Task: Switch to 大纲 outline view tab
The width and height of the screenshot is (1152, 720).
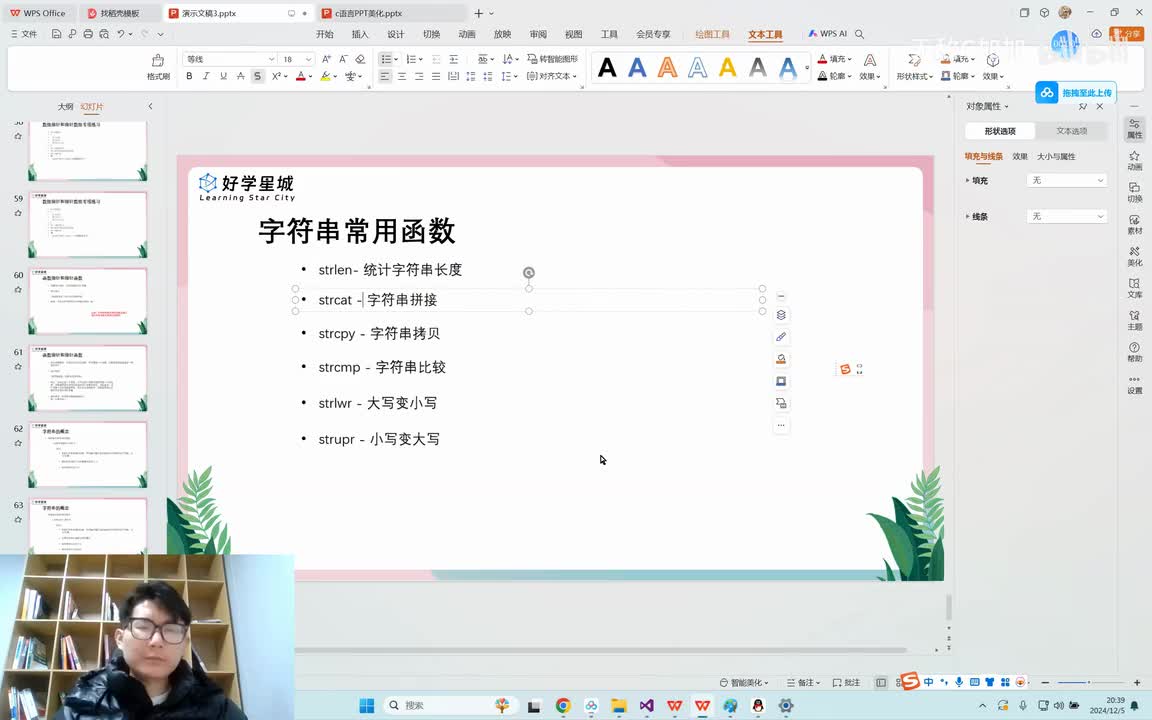Action: 65,107
